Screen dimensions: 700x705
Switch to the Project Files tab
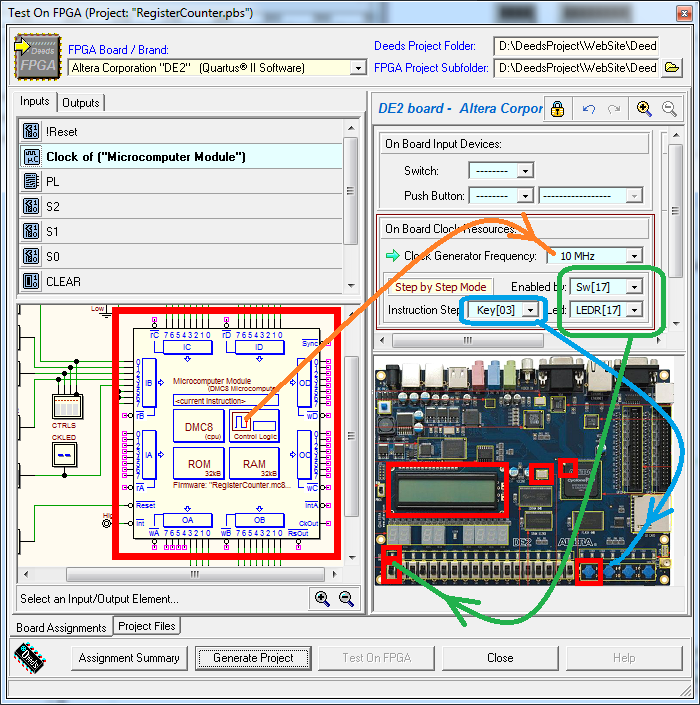(x=147, y=626)
